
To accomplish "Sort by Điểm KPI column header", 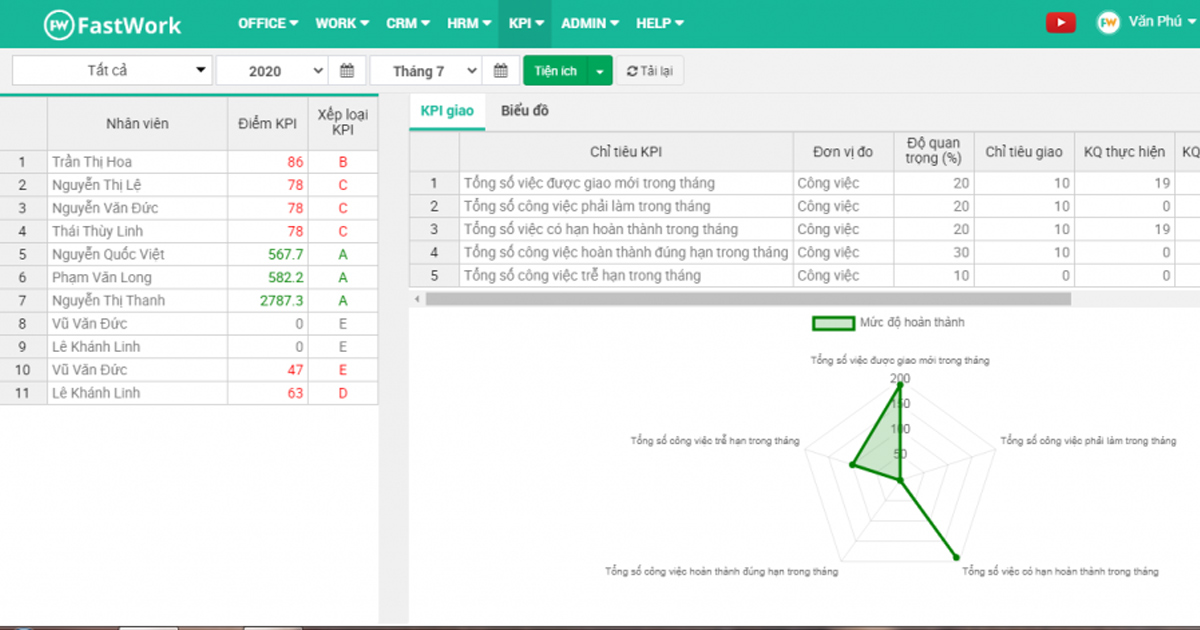I will pos(267,124).
